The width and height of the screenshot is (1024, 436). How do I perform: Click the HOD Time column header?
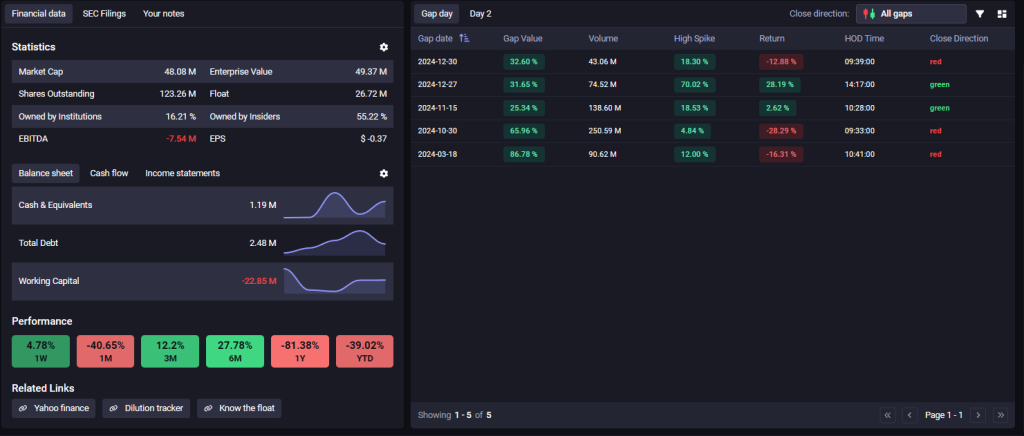[864, 39]
